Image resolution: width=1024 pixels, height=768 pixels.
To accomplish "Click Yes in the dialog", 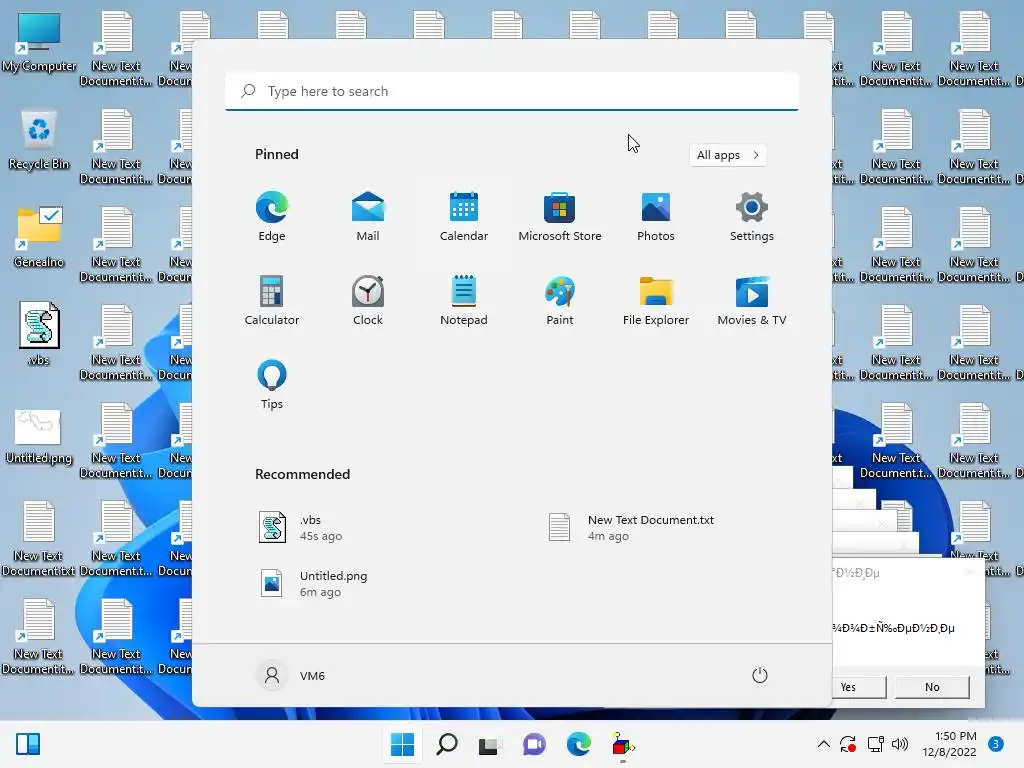I will click(x=858, y=687).
